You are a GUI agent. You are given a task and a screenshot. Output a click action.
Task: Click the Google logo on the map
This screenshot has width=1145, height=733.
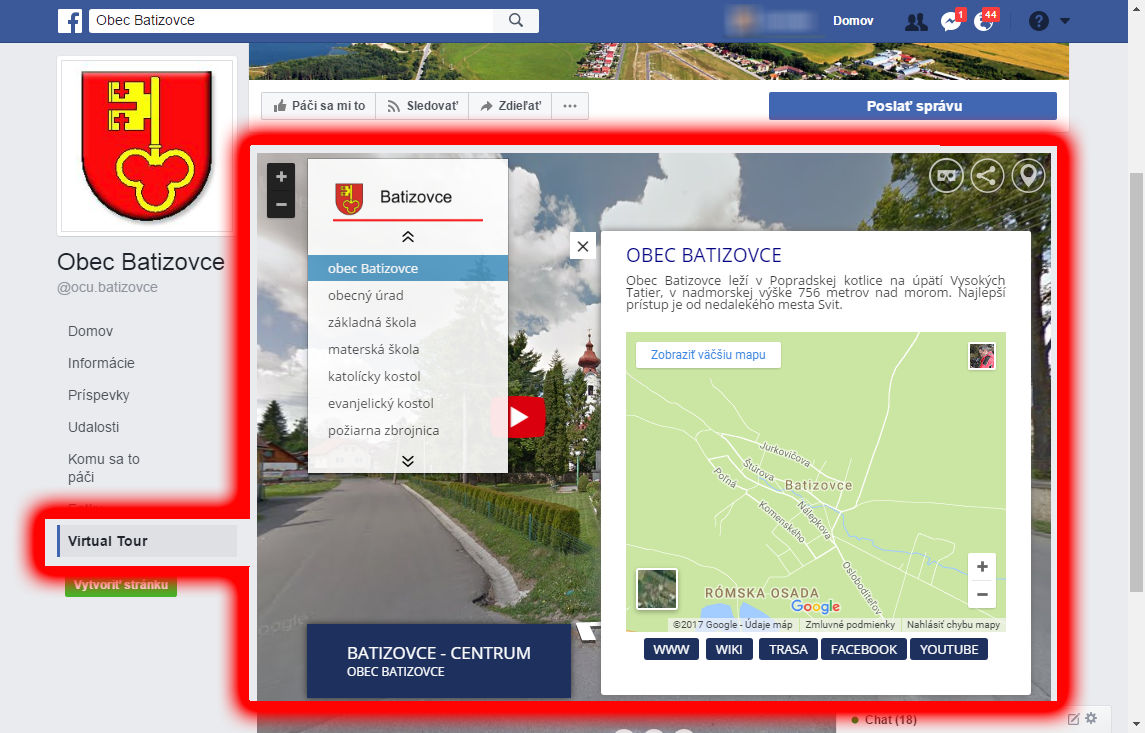point(816,606)
